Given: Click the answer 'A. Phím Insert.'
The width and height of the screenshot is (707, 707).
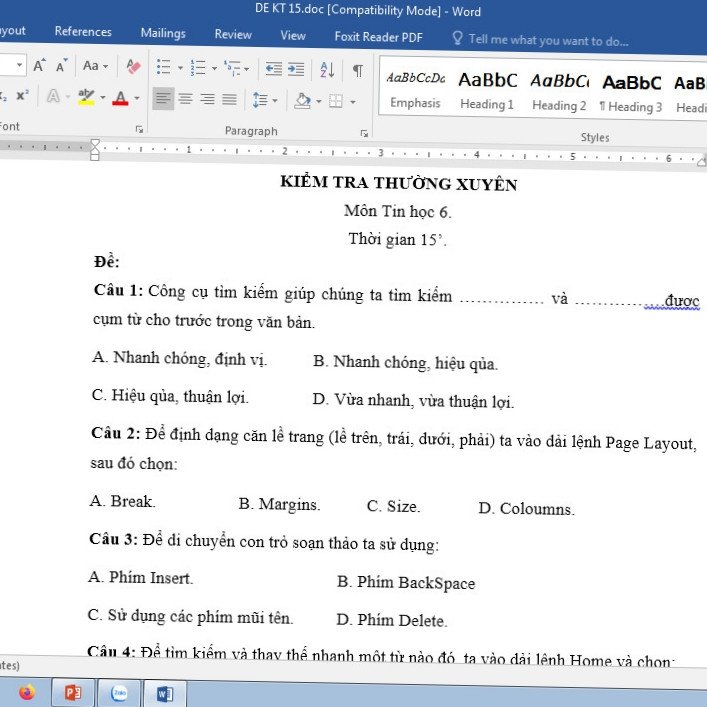Looking at the screenshot, I should tap(141, 577).
